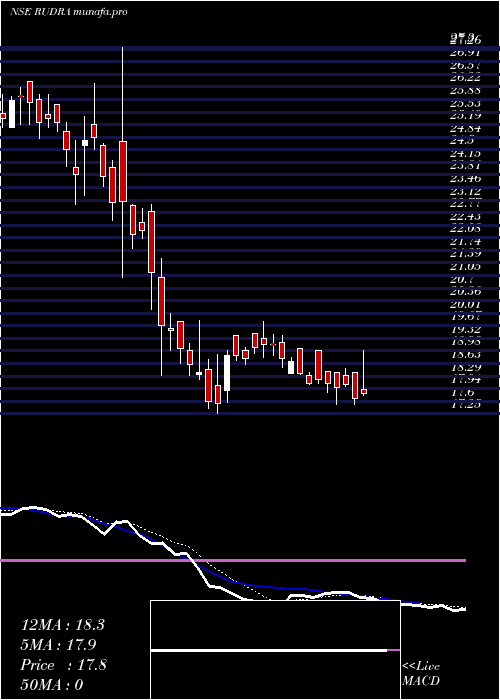Click the Price : 17.8 label

63,665
